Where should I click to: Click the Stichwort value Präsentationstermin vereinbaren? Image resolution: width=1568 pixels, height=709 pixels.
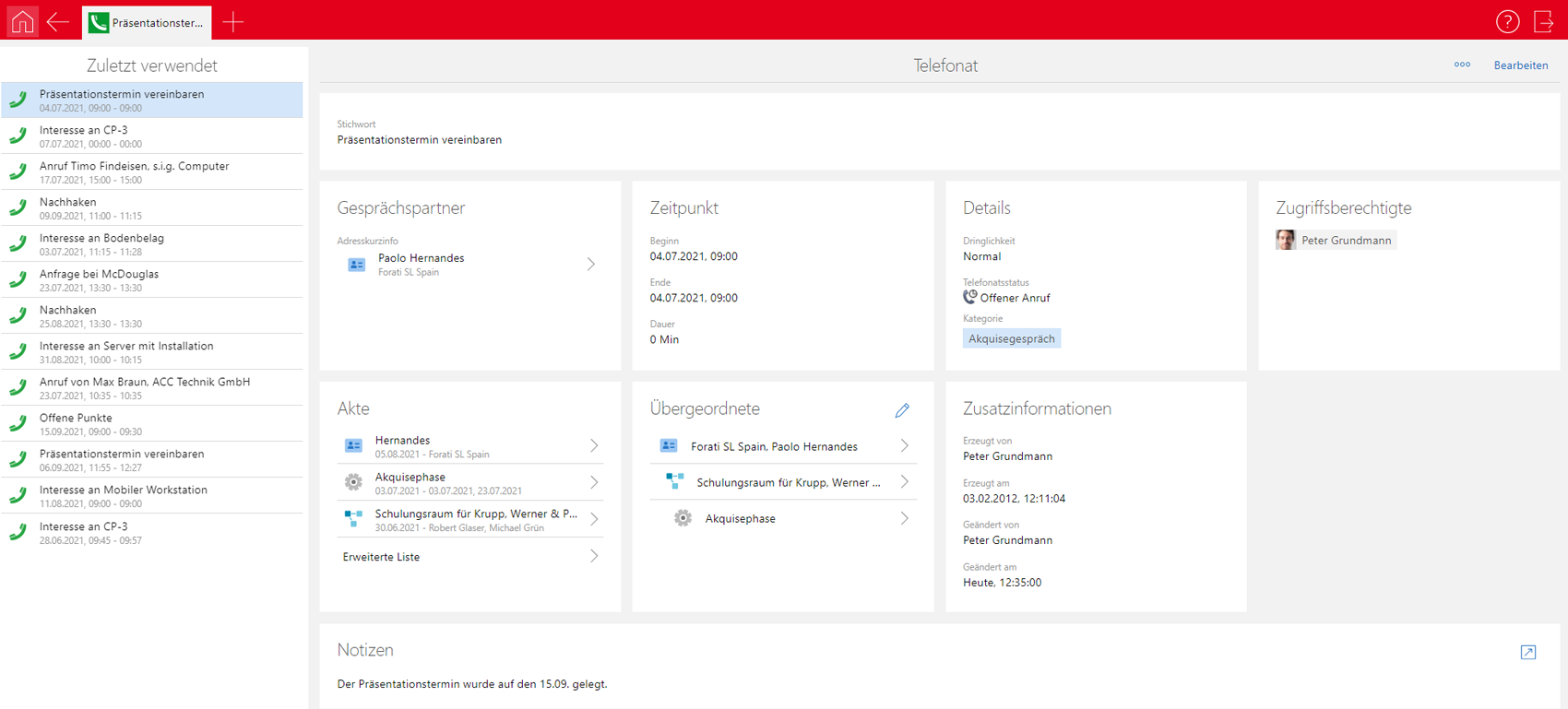[420, 140]
